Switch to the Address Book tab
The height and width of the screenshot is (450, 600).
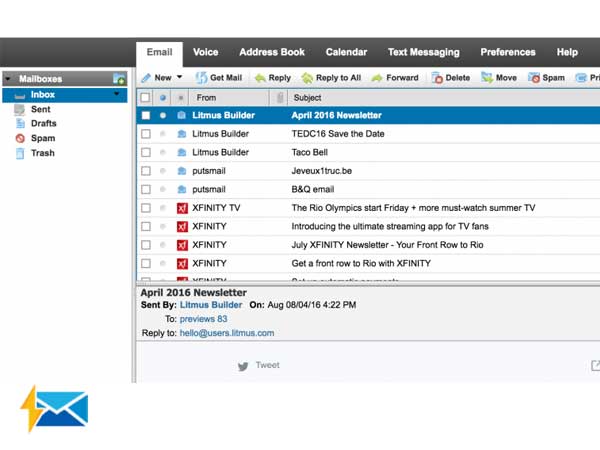pyautogui.click(x=272, y=52)
